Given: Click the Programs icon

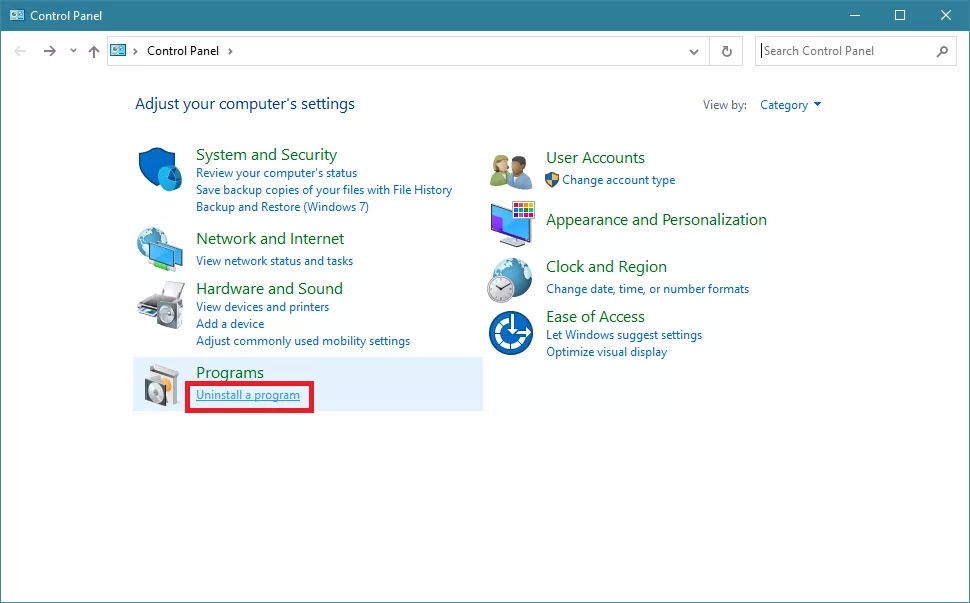Looking at the screenshot, I should pos(160,385).
